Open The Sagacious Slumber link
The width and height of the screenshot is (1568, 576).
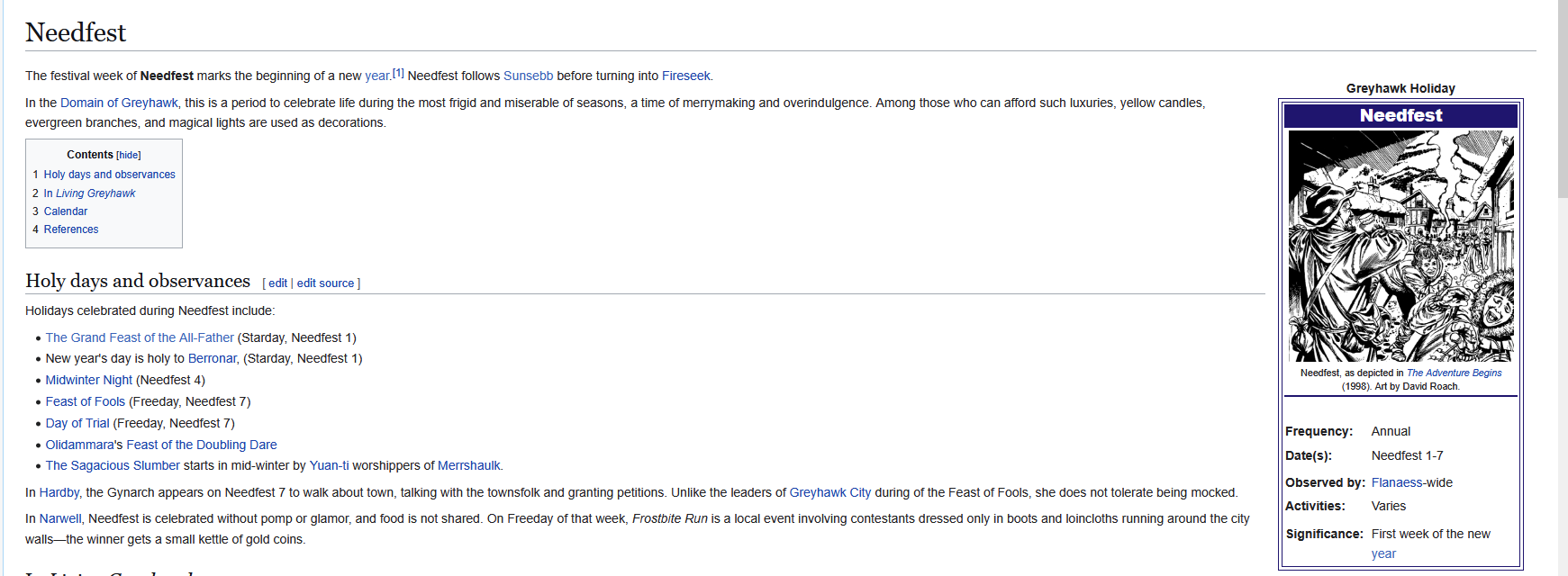point(113,465)
